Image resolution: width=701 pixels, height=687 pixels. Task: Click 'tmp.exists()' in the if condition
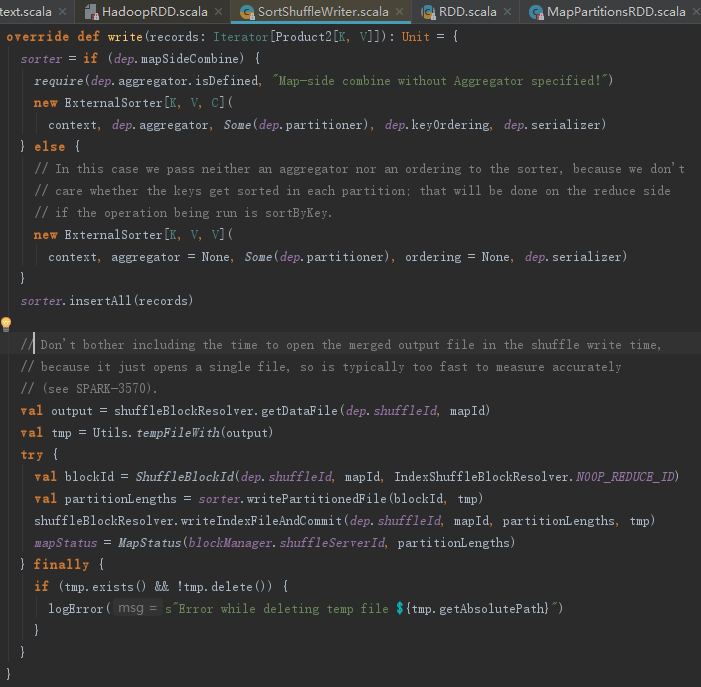click(106, 586)
